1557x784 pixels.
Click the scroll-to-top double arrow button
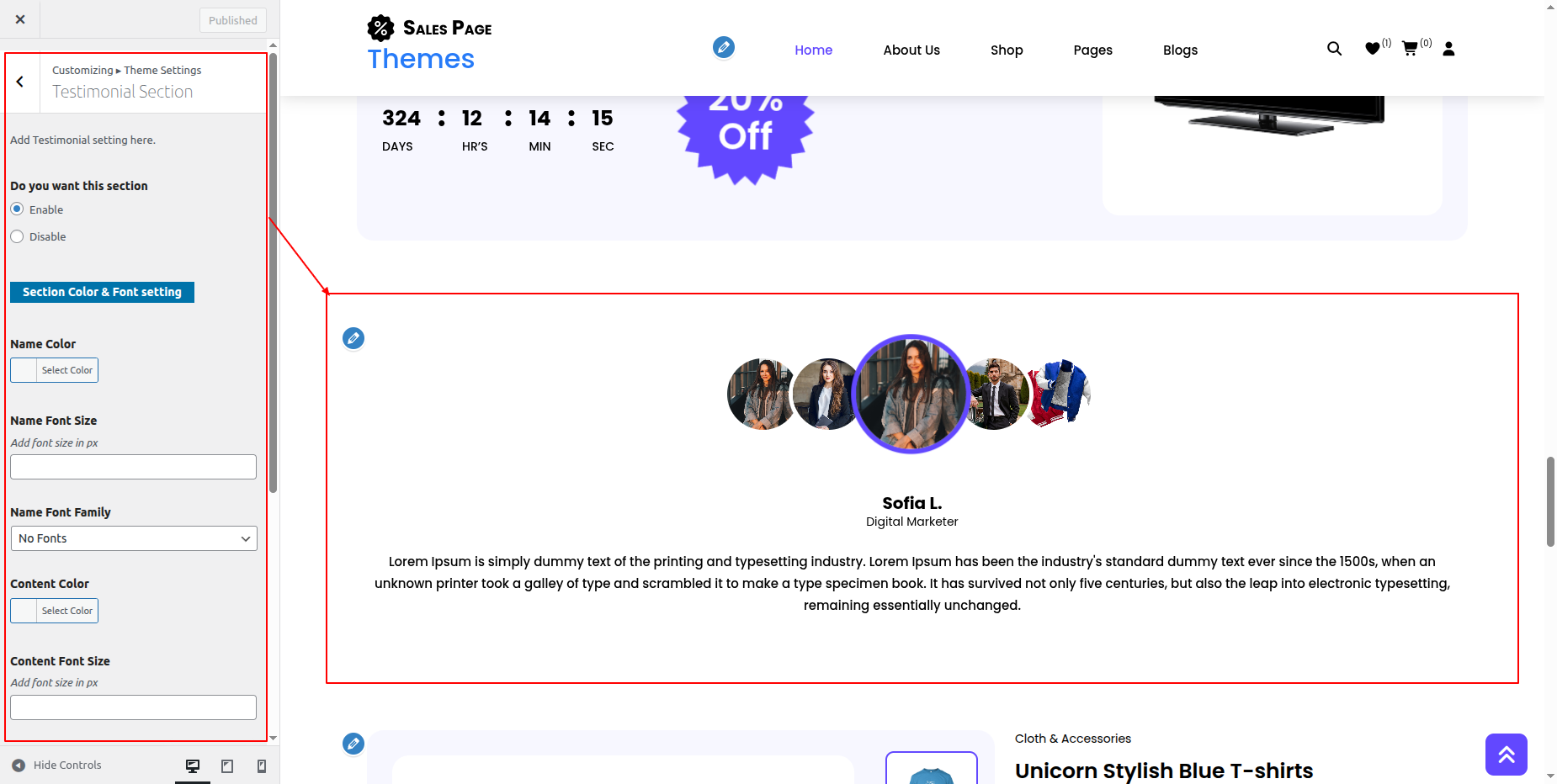1506,755
